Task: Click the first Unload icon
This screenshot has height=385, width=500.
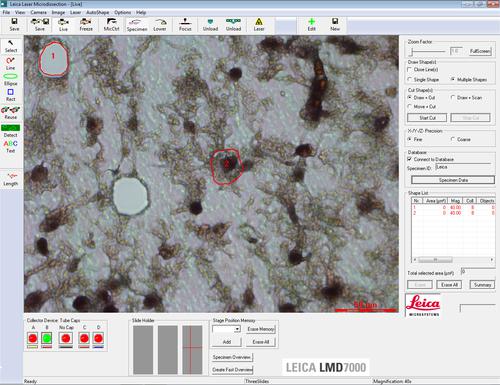Action: tap(210, 25)
